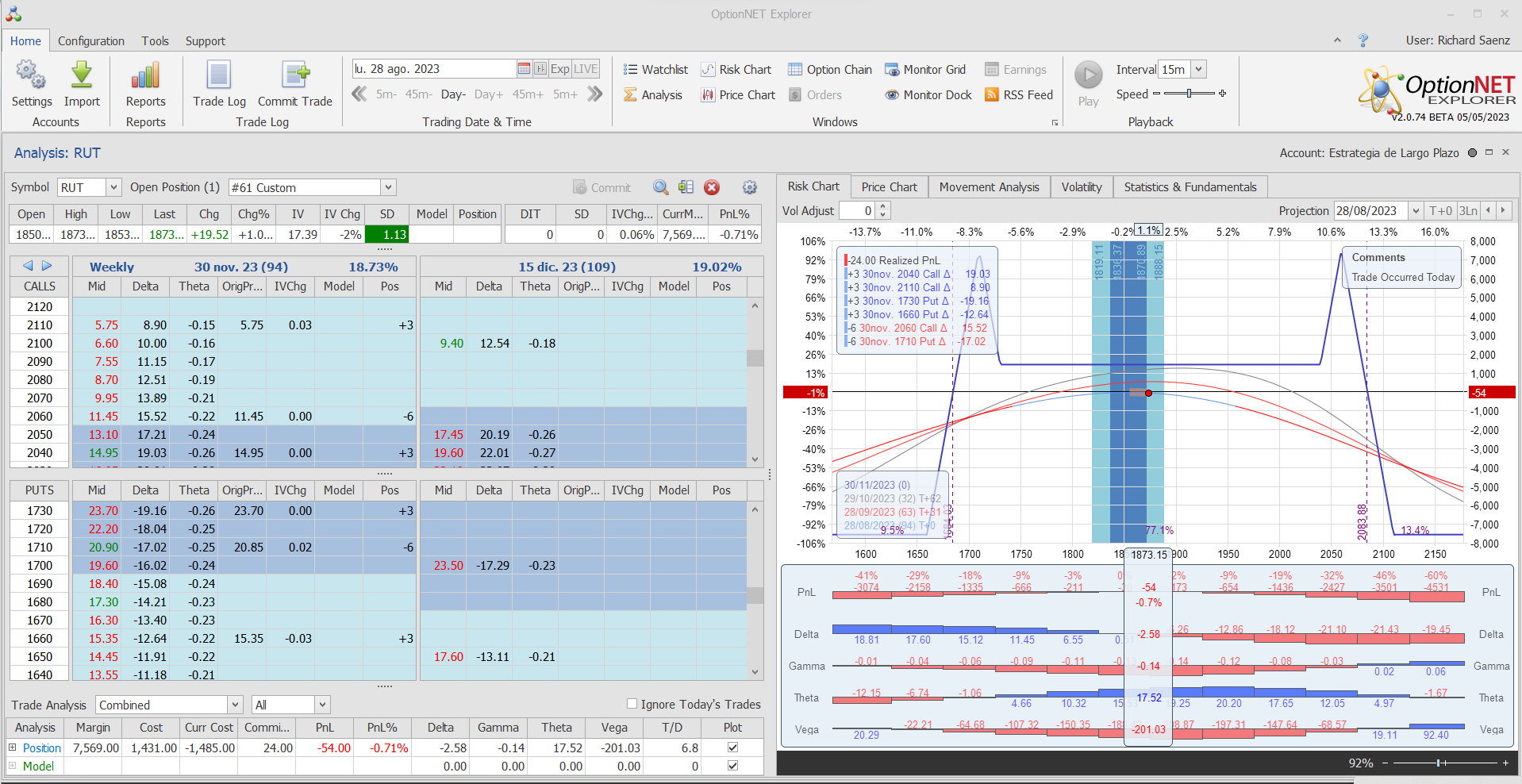Adjust the playback Speed slider

click(x=1189, y=94)
